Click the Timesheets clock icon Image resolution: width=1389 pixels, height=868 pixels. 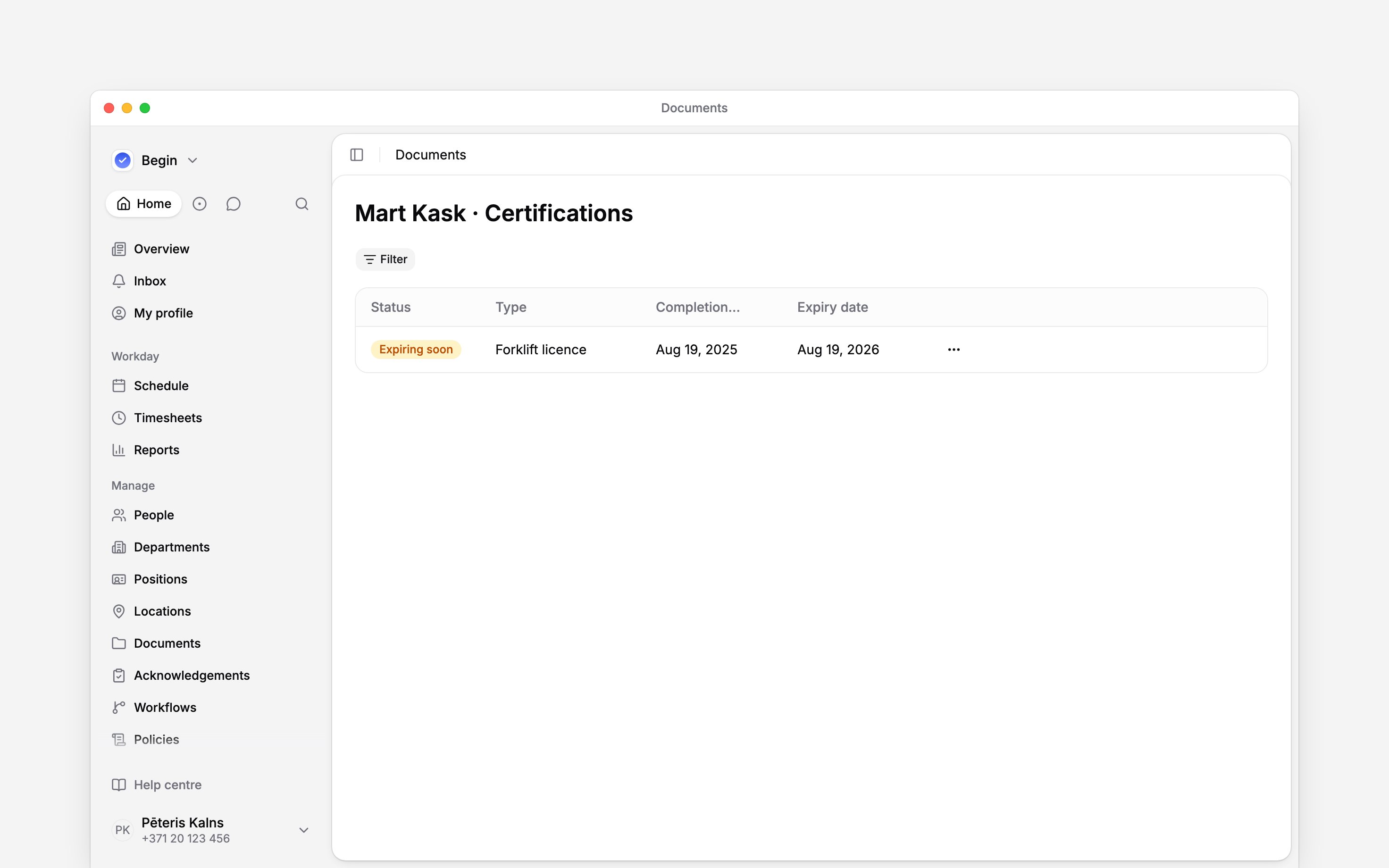point(119,418)
